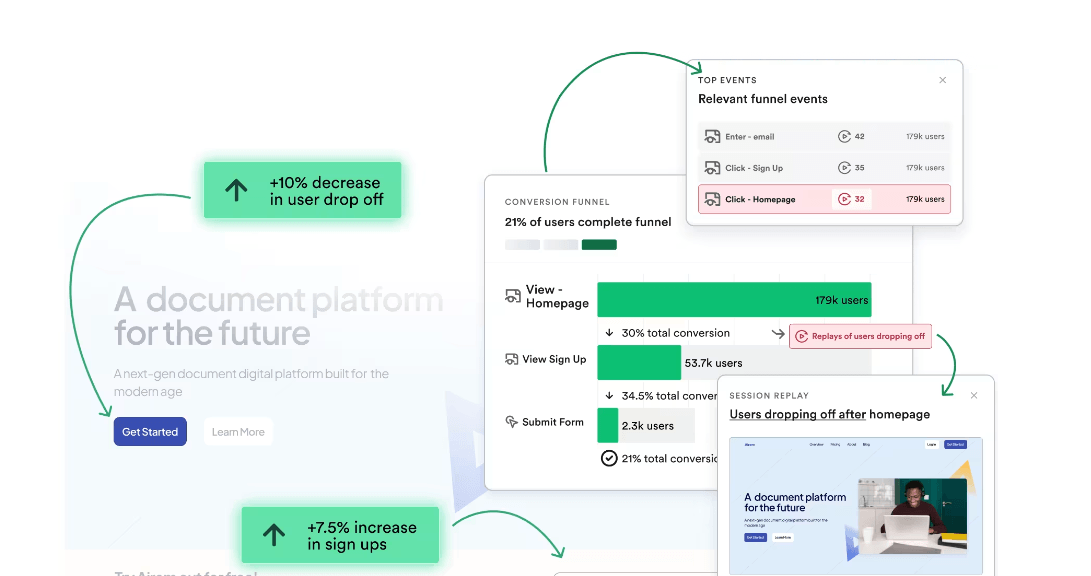The height and width of the screenshot is (576, 1091).
Task: Click the 179k users count in Enter - email row
Action: point(925,136)
